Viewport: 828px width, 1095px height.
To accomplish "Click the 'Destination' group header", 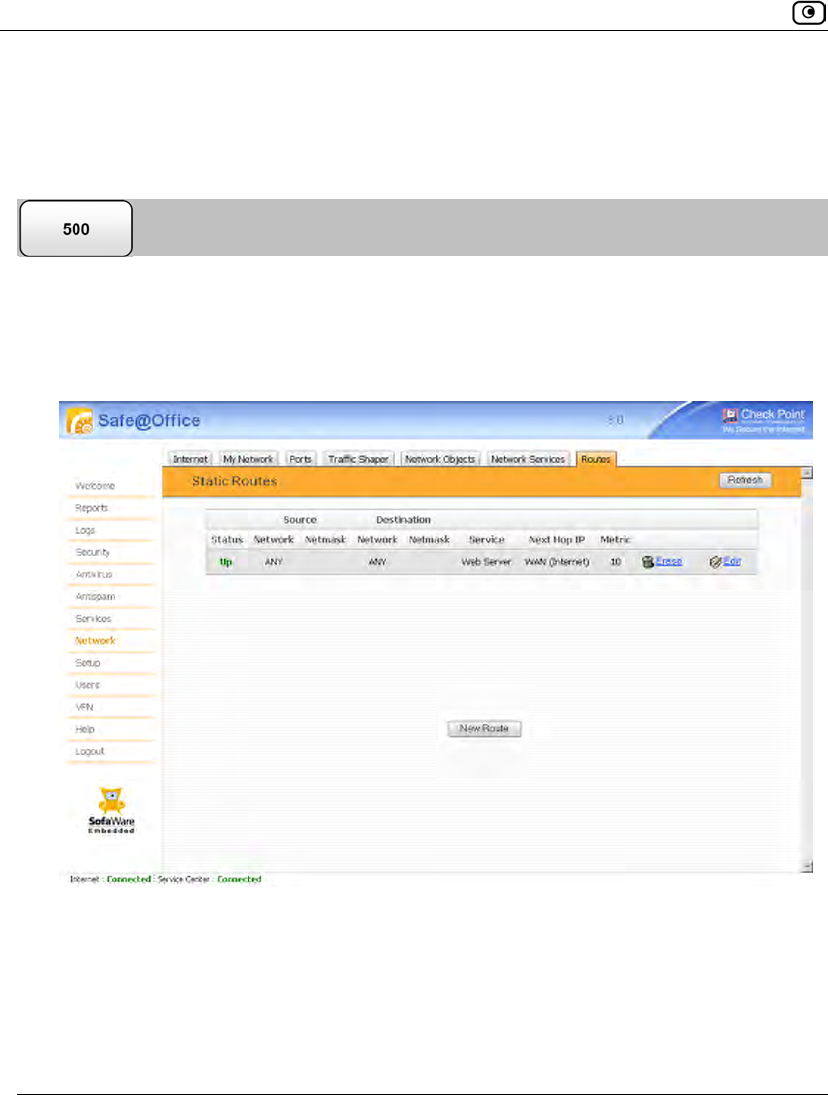I will pos(403,520).
